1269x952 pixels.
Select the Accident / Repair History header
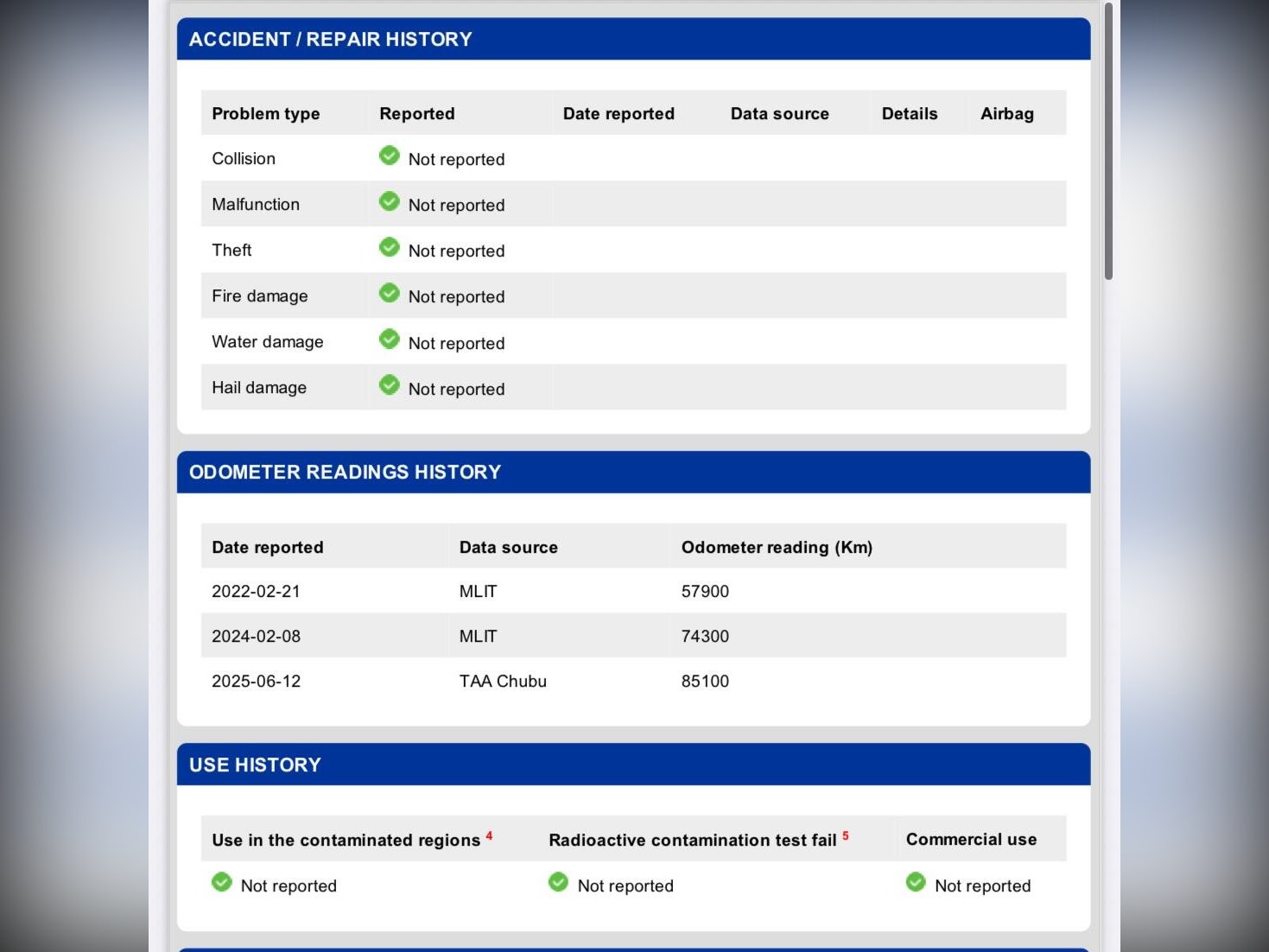(x=331, y=40)
